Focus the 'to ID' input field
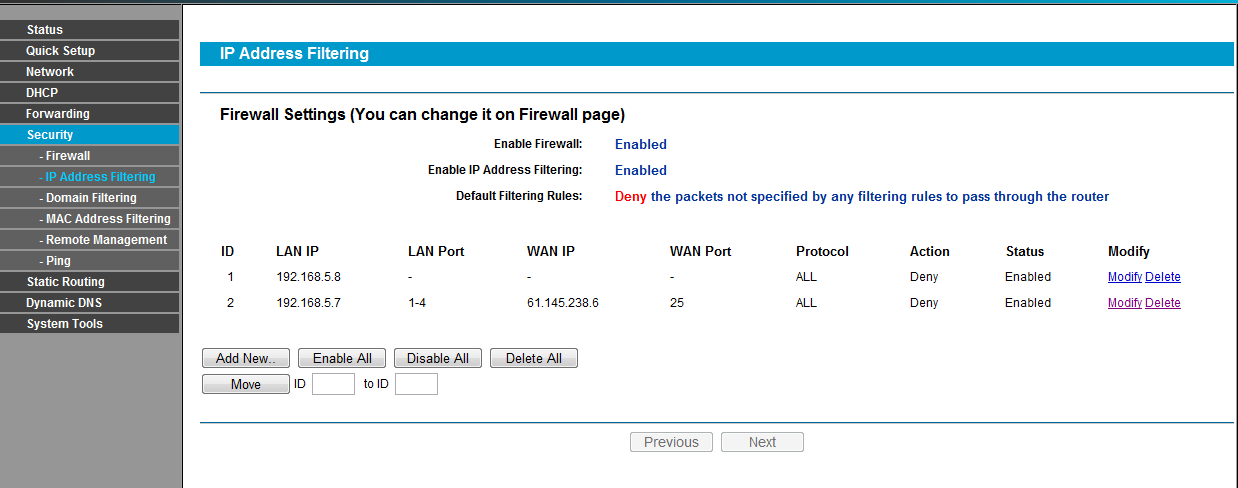This screenshot has height=488, width=1238. pos(416,384)
